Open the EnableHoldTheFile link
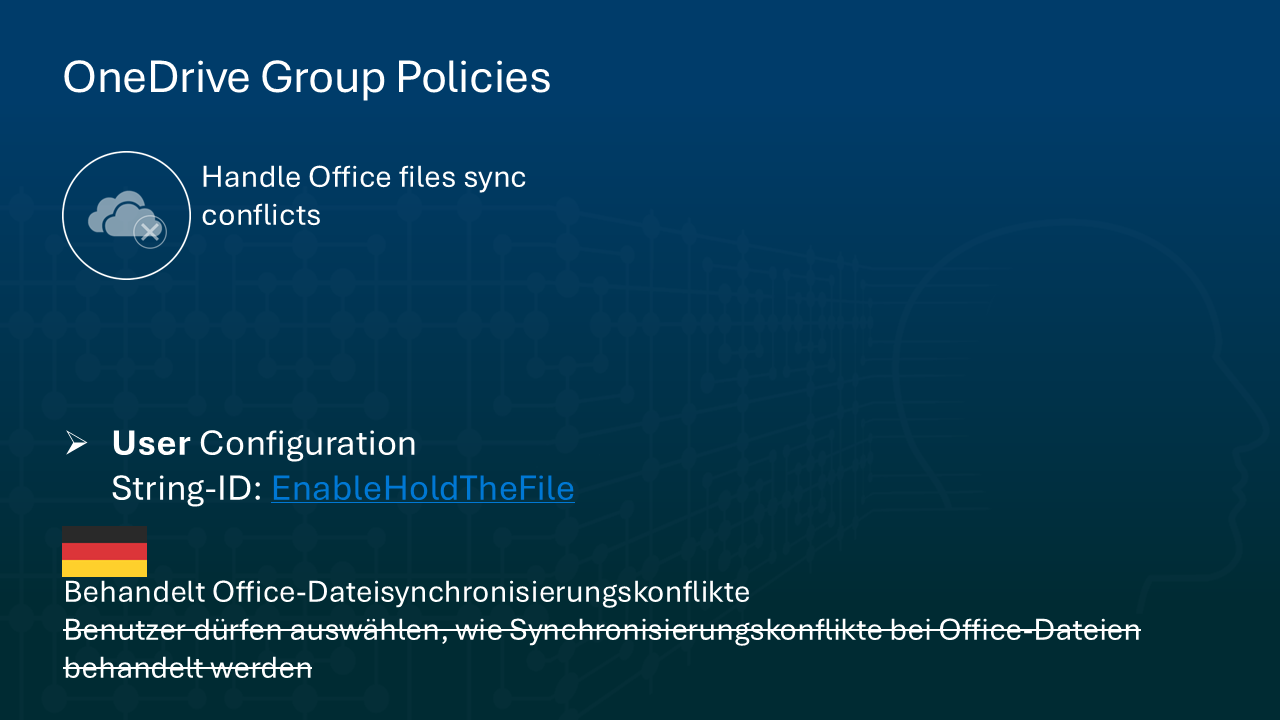Image resolution: width=1280 pixels, height=720 pixels. point(423,488)
